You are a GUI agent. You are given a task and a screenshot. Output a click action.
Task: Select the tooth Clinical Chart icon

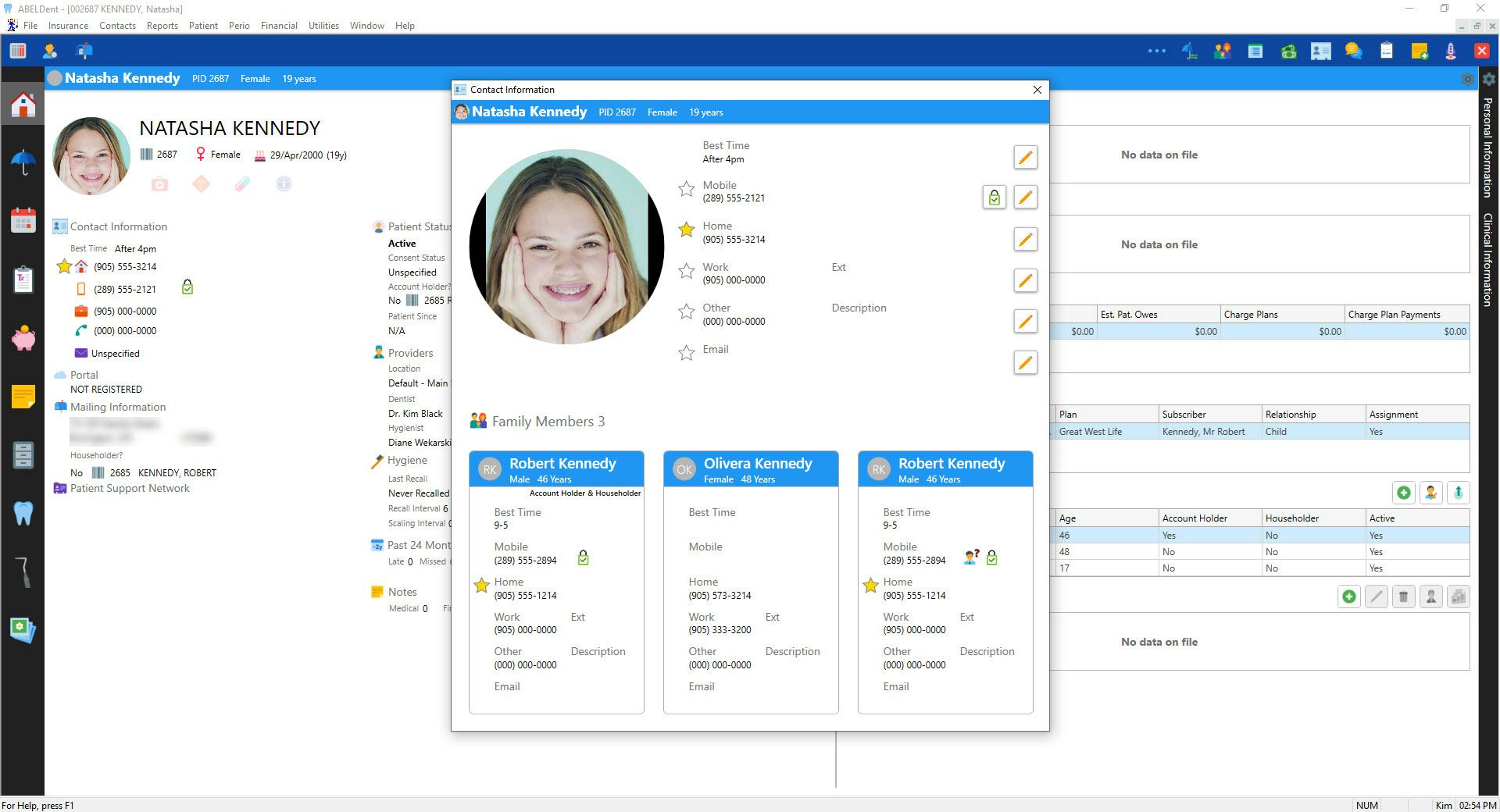pos(23,512)
